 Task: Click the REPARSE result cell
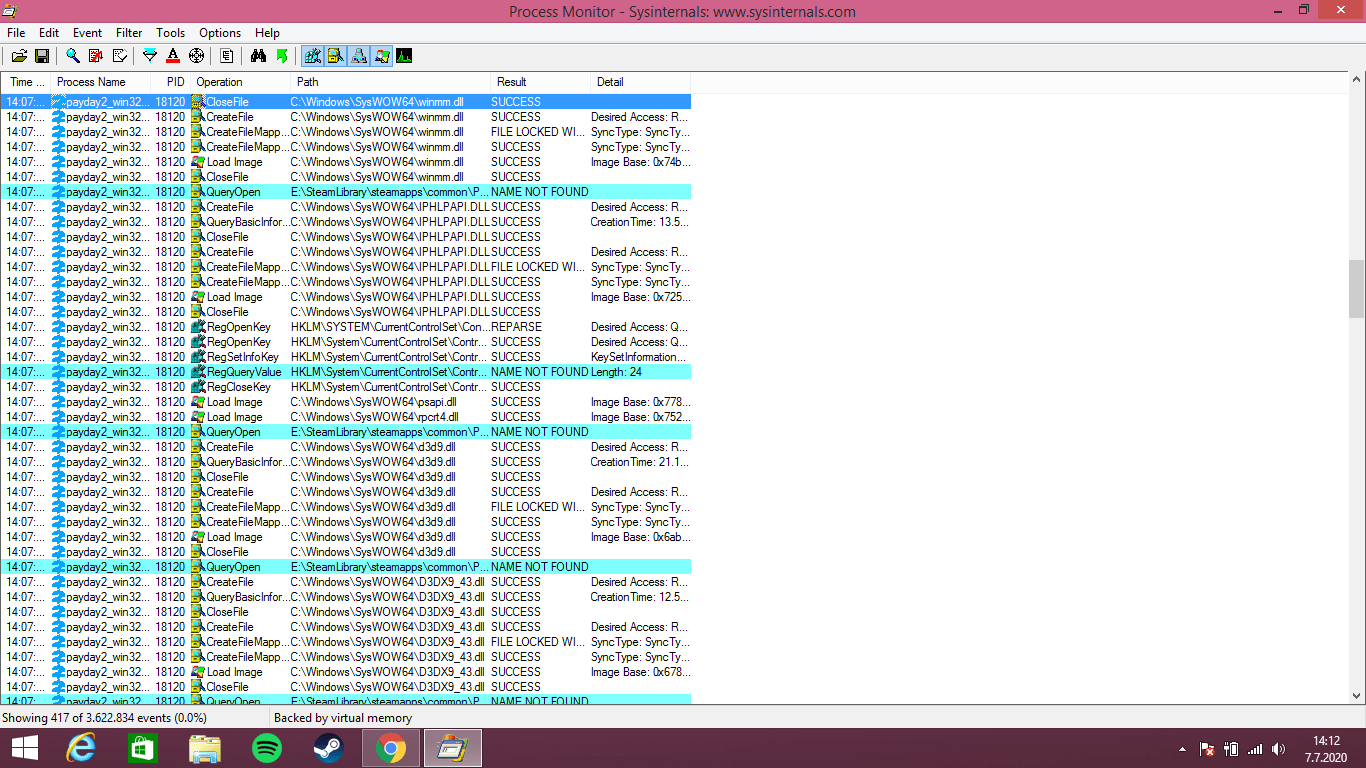(516, 327)
